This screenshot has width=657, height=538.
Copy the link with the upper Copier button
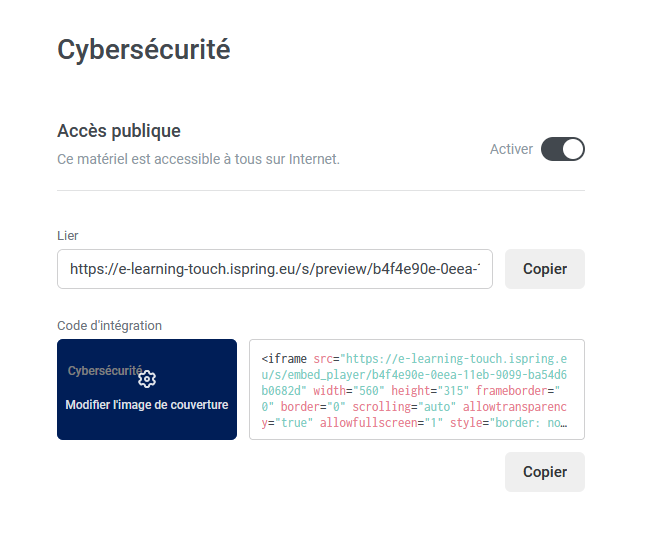(x=544, y=269)
